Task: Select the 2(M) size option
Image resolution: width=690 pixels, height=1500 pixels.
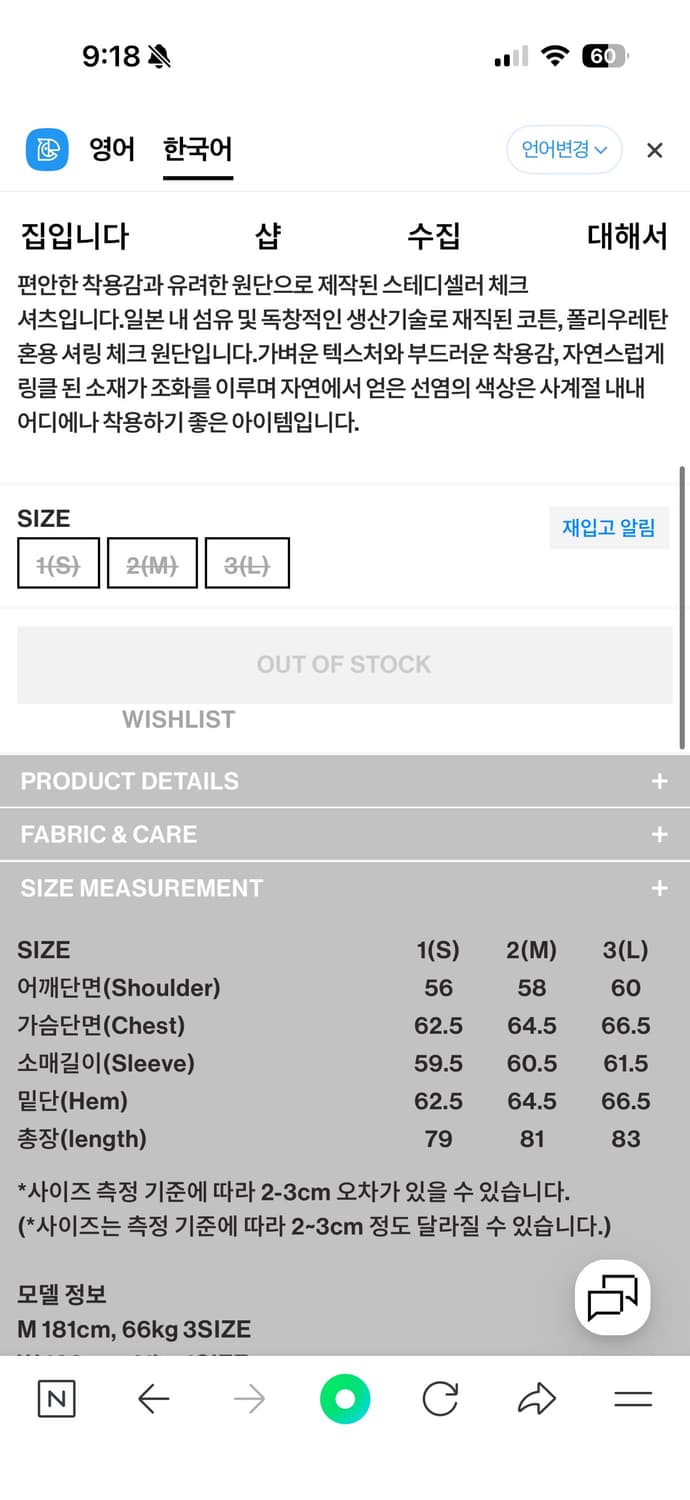Action: coord(151,562)
